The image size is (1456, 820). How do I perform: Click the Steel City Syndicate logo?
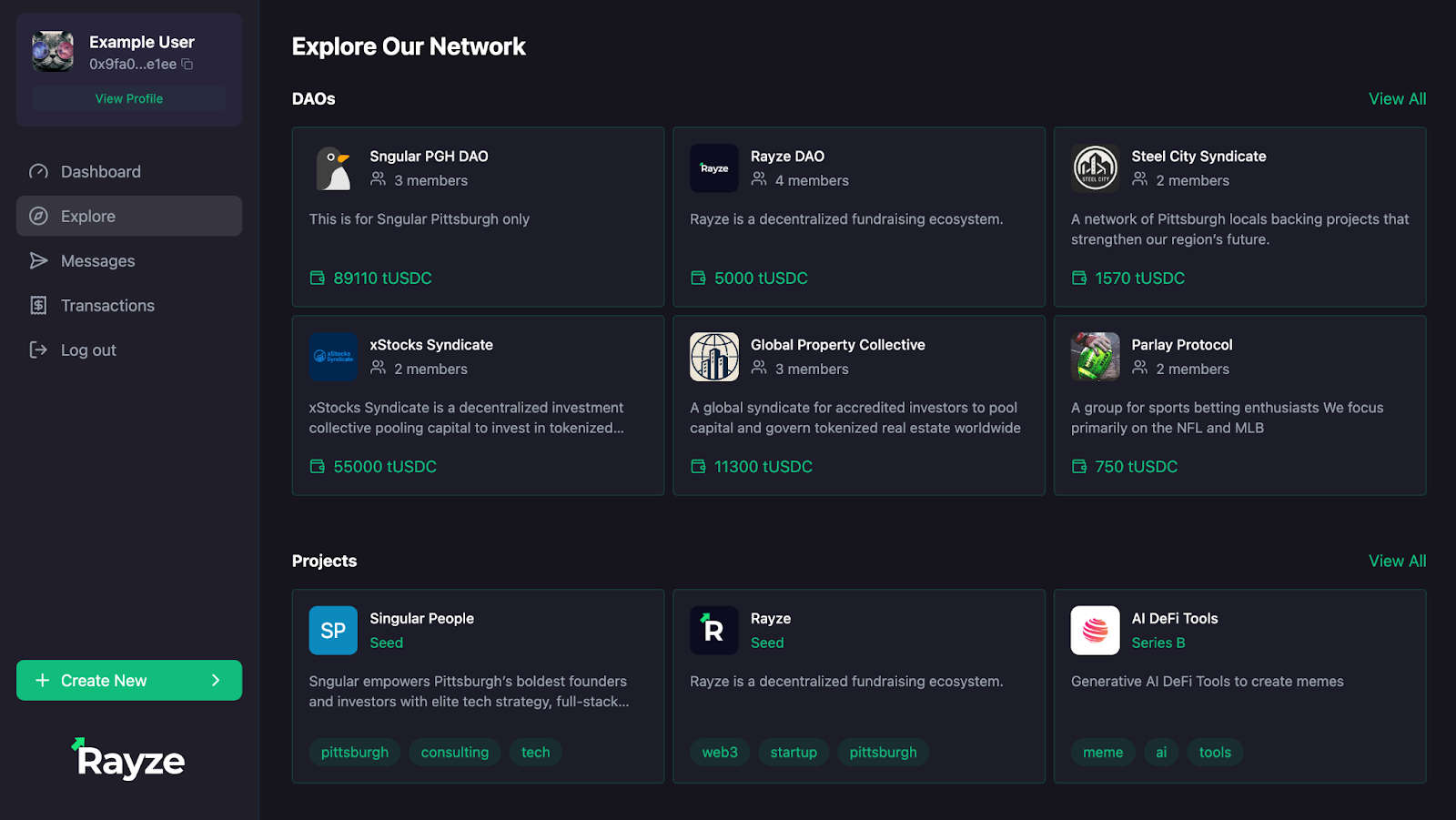pos(1095,168)
